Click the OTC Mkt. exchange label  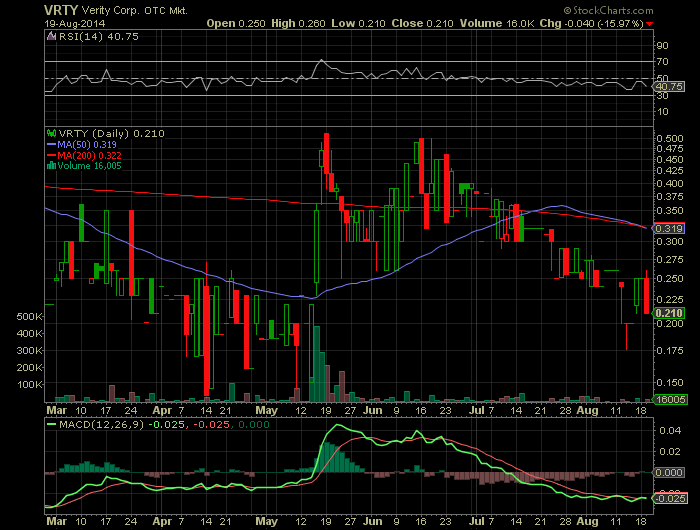166,10
